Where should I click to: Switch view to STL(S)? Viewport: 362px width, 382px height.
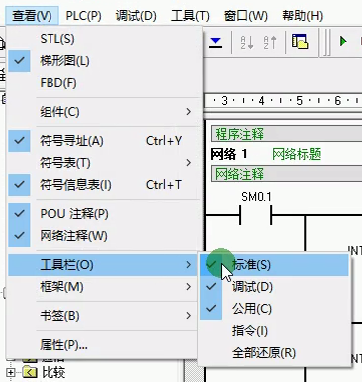coord(104,39)
